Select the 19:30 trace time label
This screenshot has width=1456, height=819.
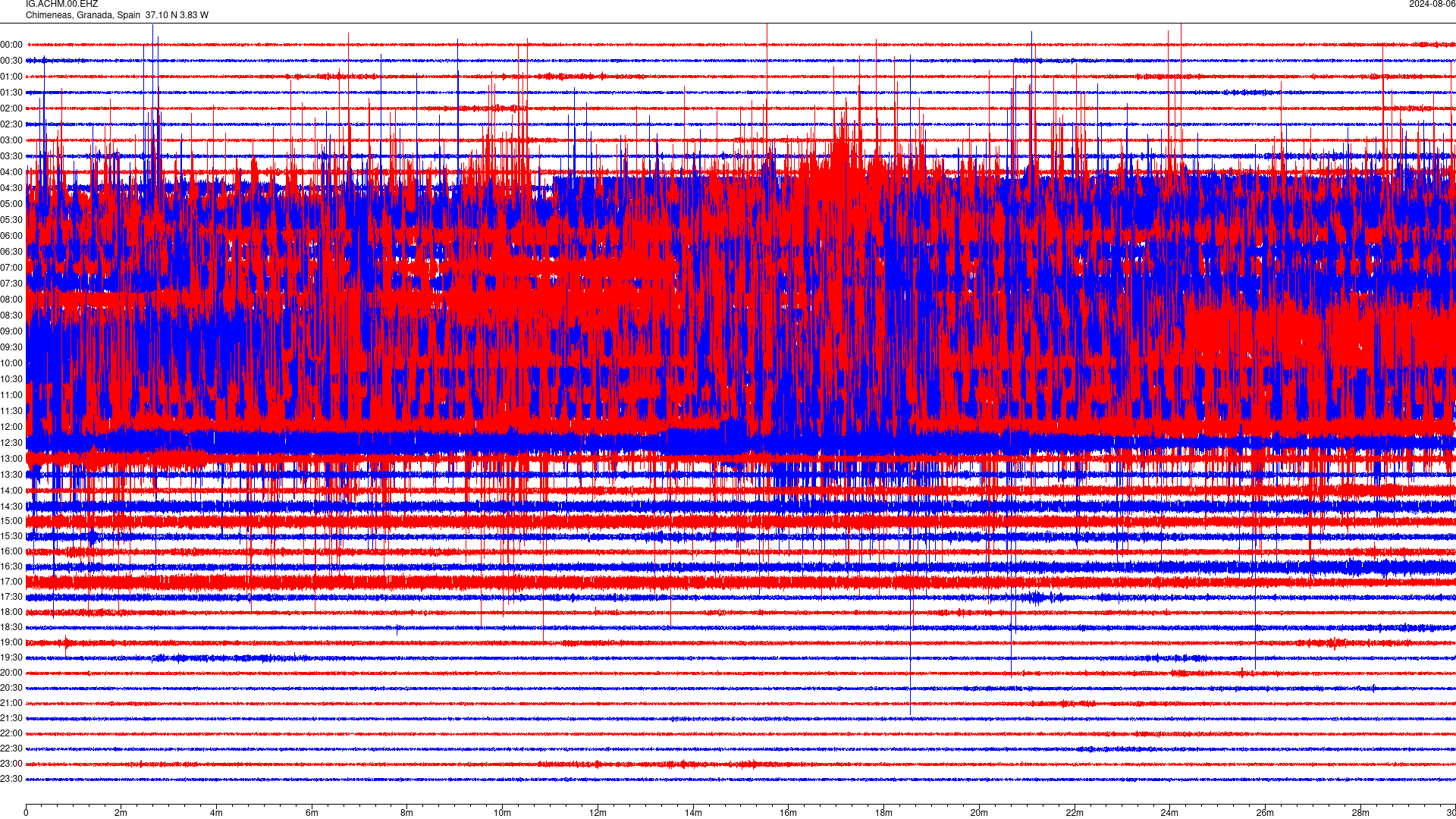11,657
